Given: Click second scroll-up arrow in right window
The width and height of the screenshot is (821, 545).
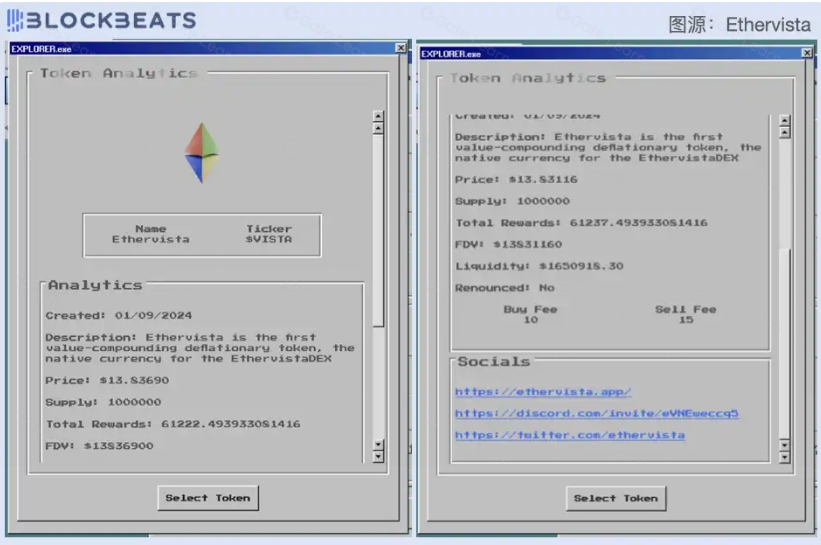Looking at the screenshot, I should click(784, 132).
